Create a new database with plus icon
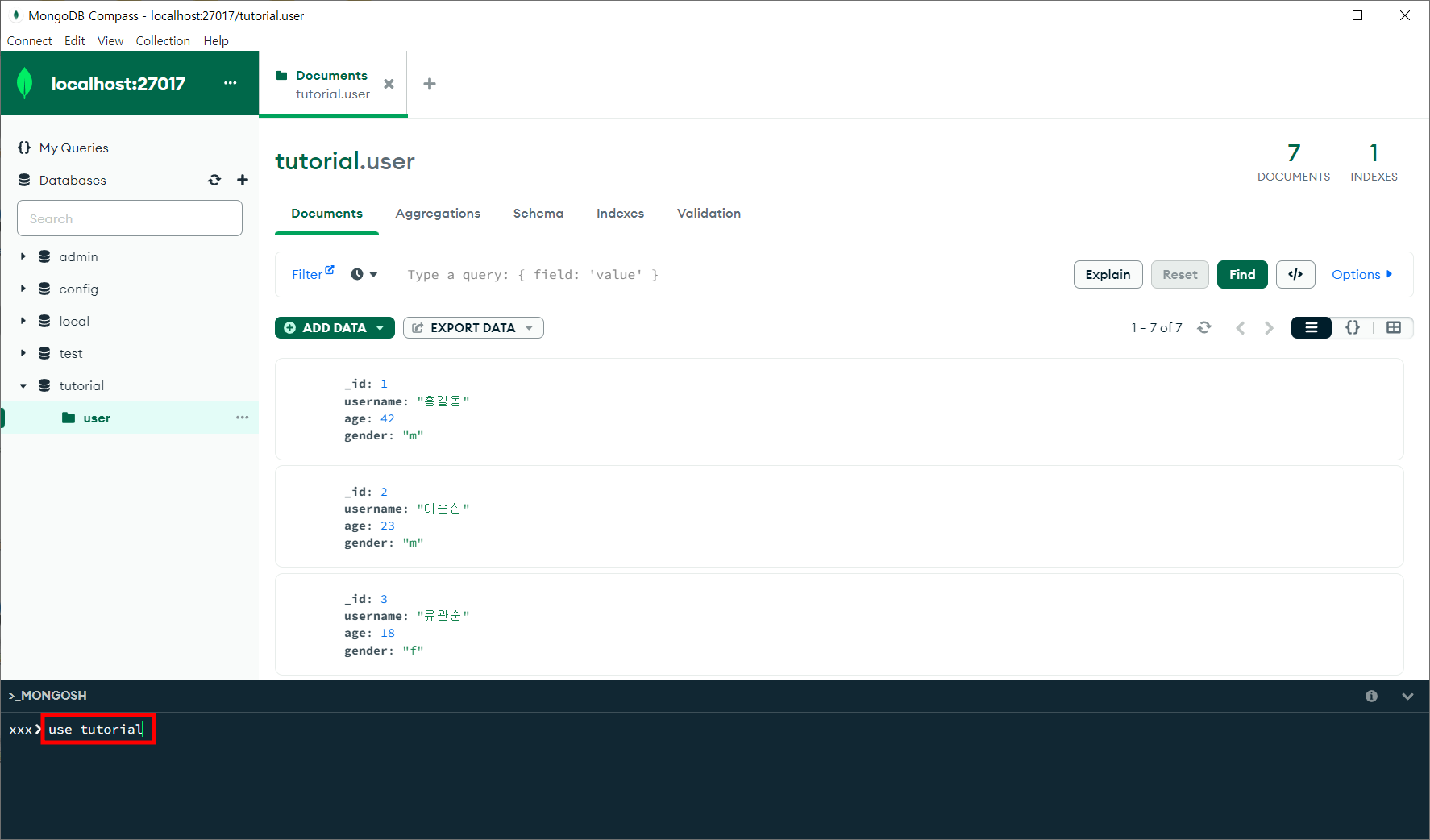The image size is (1430, 840). pos(243,180)
